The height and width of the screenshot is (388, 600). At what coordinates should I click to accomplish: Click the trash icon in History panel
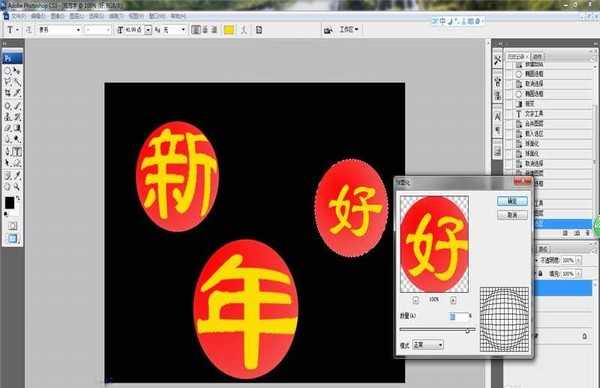588,233
